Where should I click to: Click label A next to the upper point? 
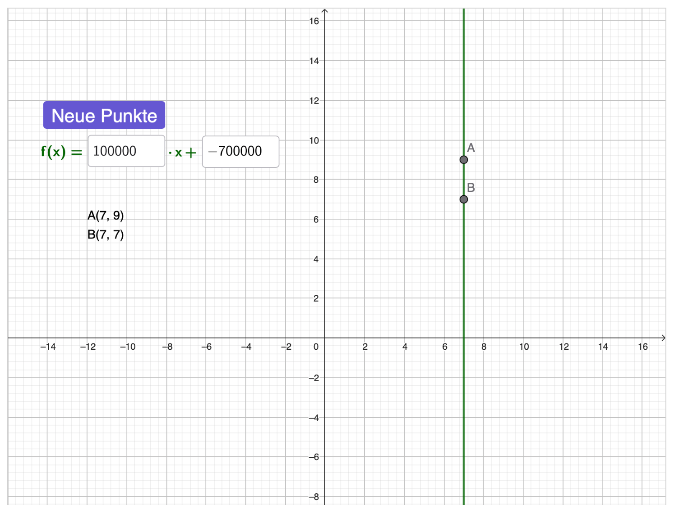point(471,148)
